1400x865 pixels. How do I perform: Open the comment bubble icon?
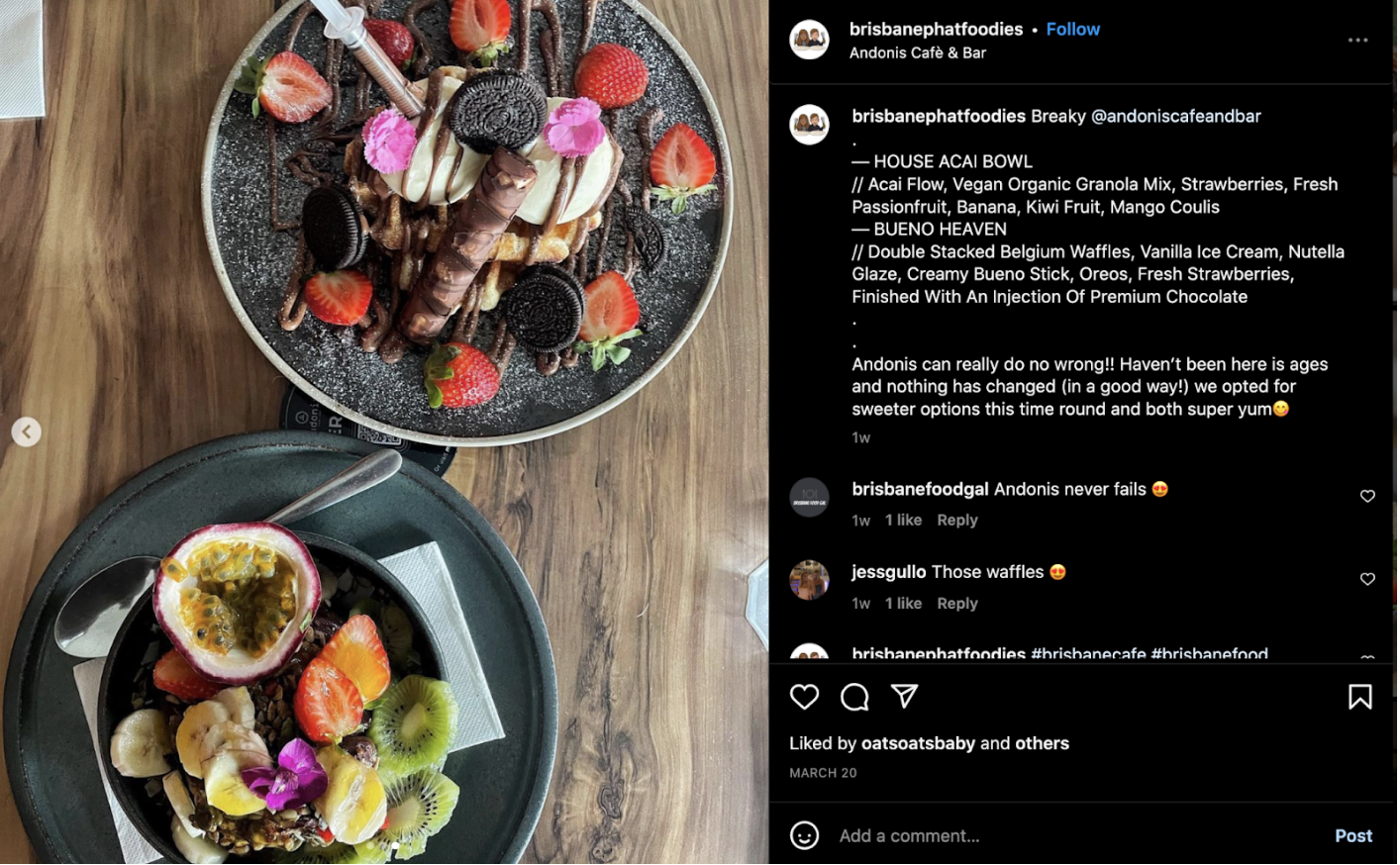854,697
